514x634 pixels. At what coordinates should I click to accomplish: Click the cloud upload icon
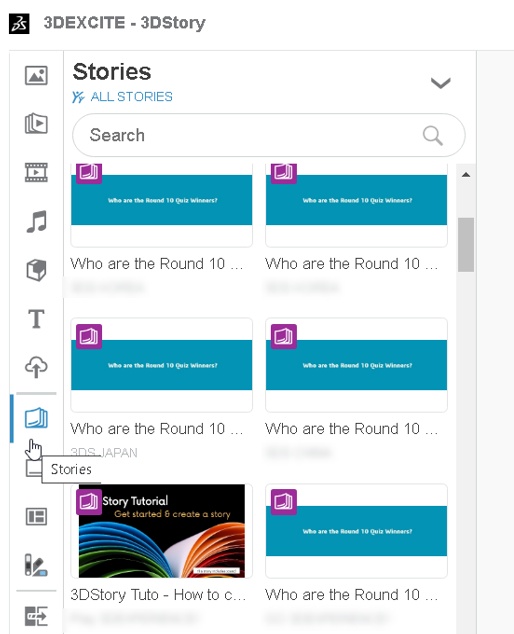36,367
